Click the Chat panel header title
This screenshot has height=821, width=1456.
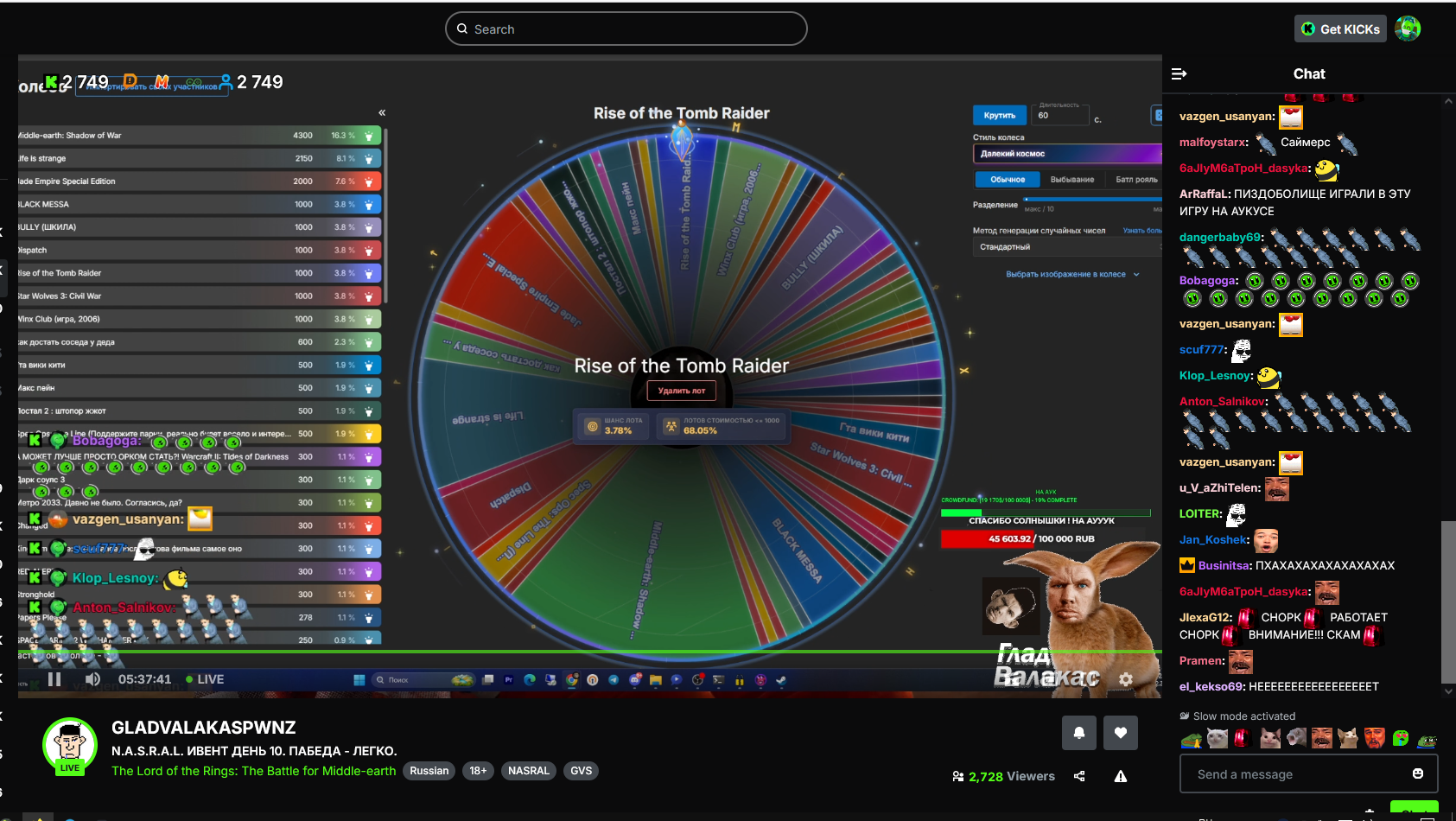point(1309,74)
